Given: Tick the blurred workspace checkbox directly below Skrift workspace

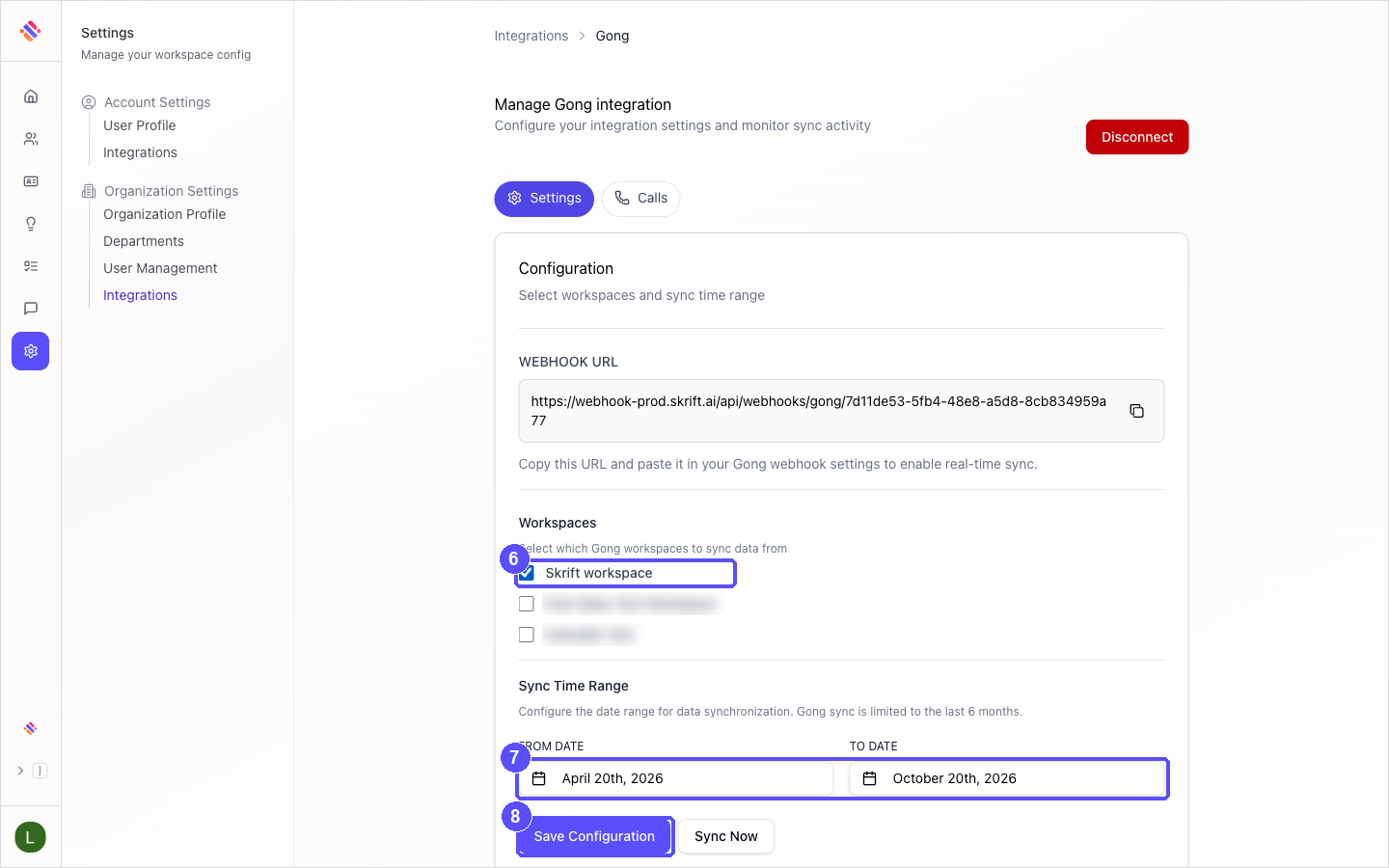Looking at the screenshot, I should (527, 604).
